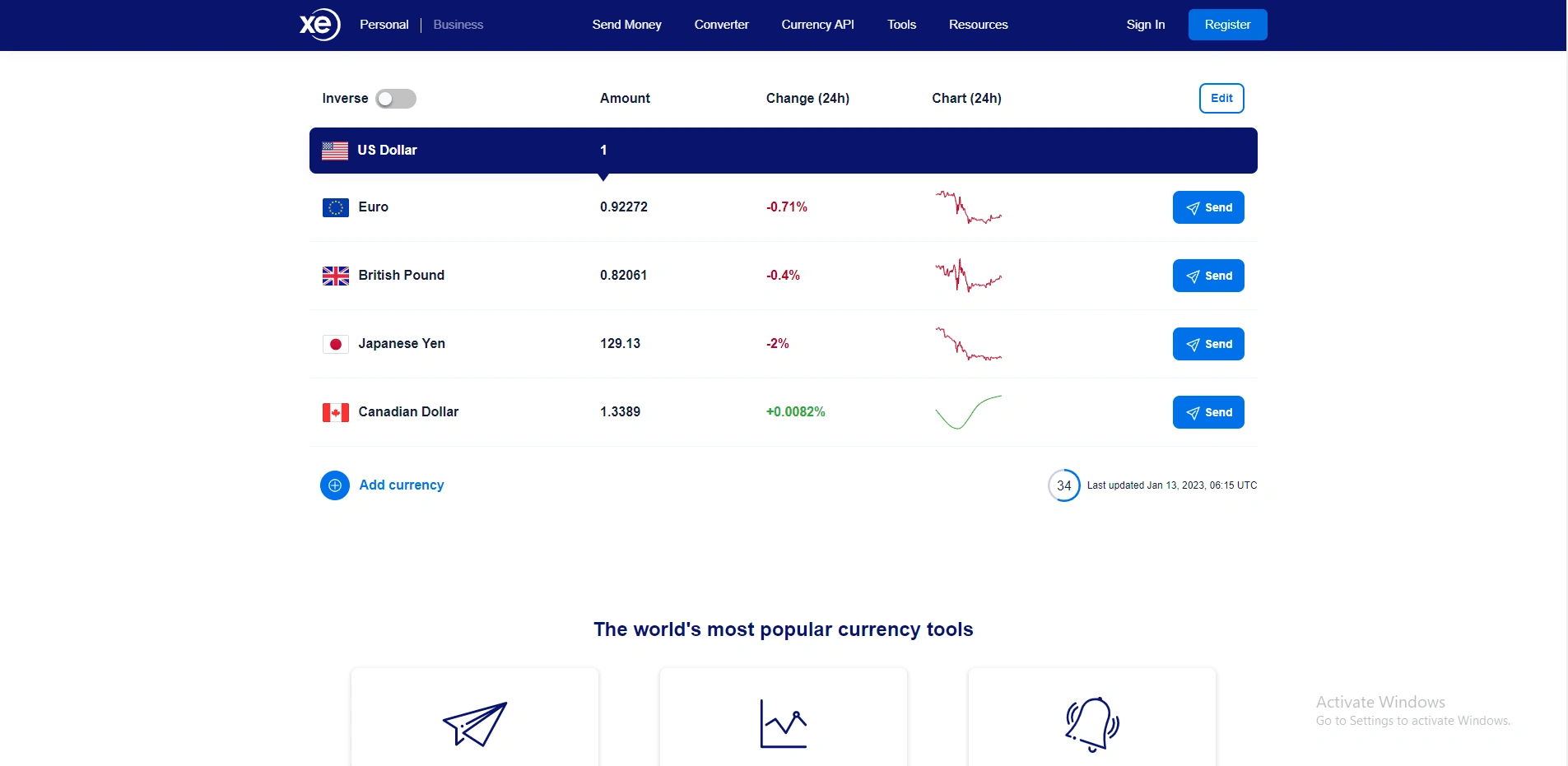Click the Edit button above the table
The image size is (1568, 766).
click(1222, 98)
